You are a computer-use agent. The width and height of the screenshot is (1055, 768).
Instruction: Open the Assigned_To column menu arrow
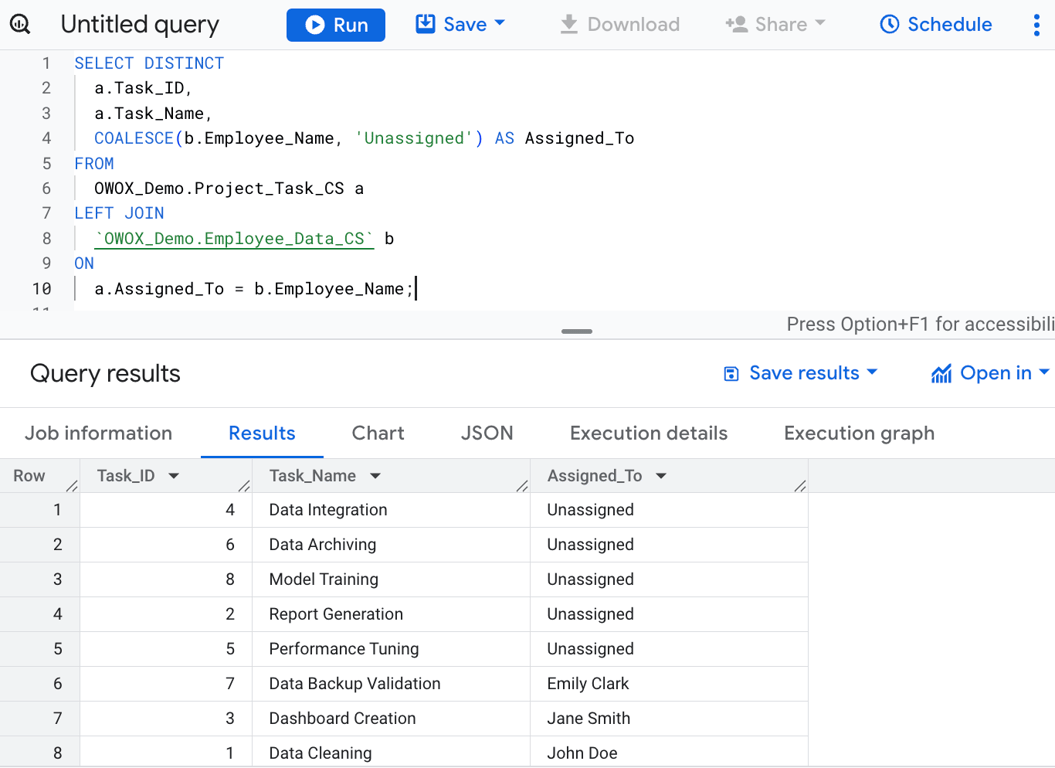click(661, 477)
